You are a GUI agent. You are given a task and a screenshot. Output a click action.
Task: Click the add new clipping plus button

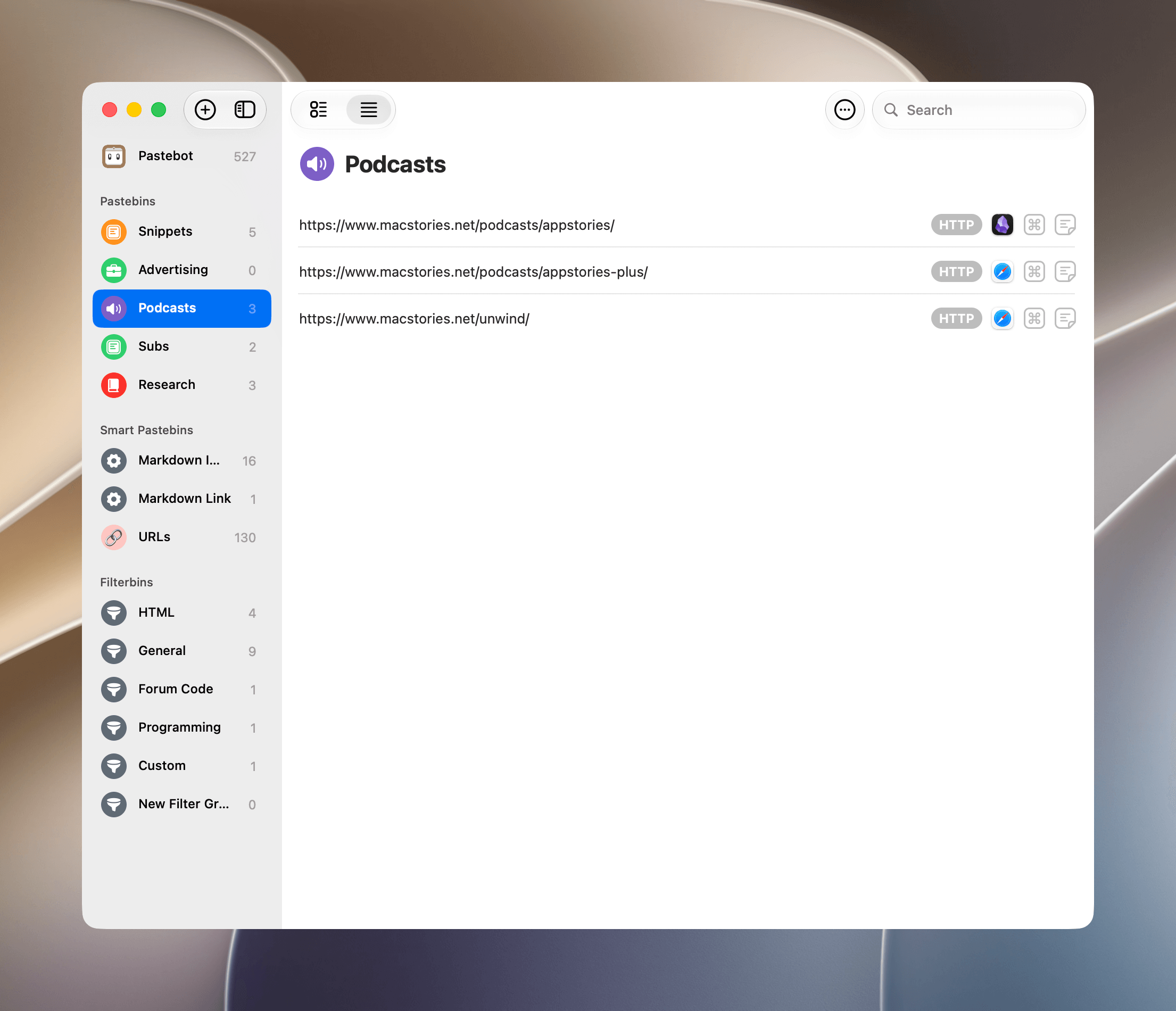coord(205,110)
